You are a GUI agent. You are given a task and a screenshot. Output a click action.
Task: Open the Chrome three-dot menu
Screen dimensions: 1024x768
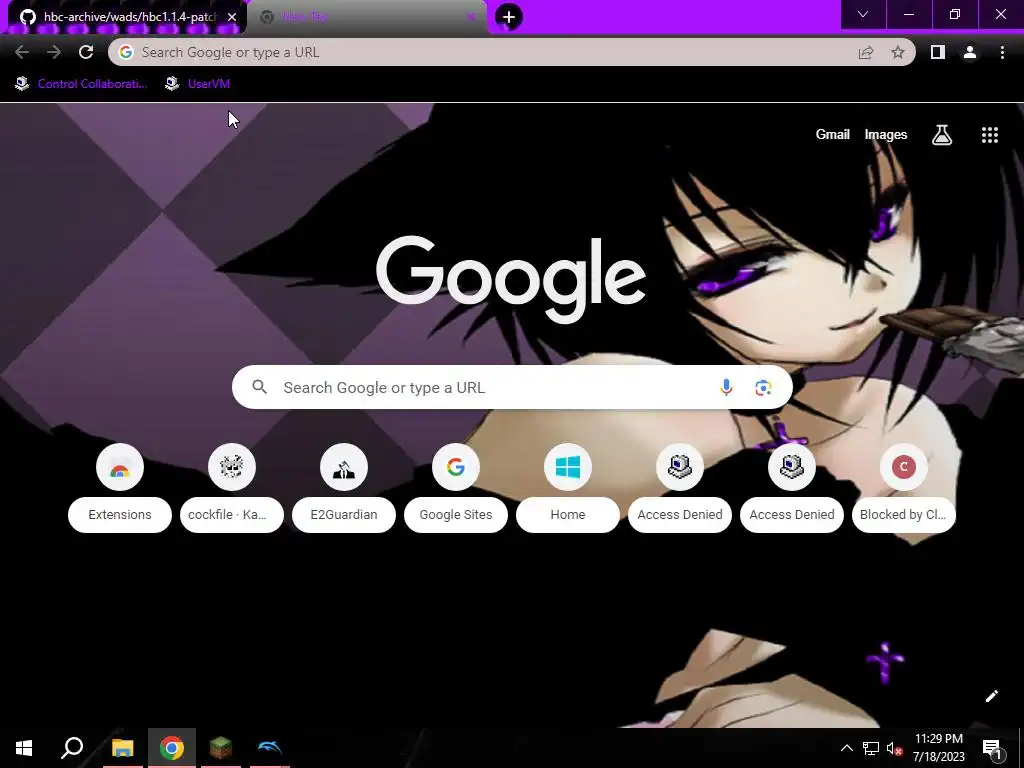1002,52
